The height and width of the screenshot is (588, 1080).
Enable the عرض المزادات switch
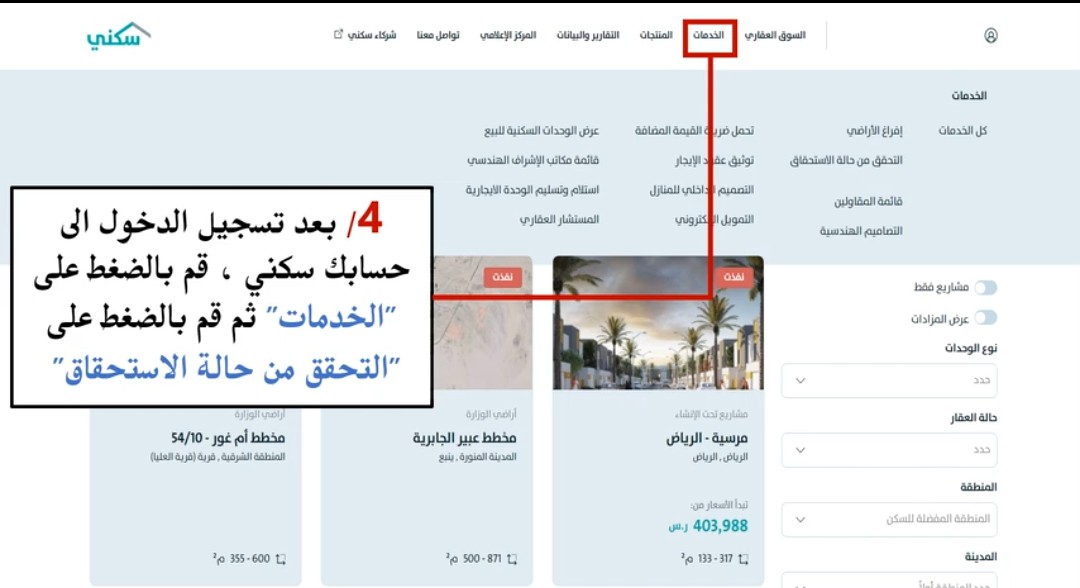(x=986, y=317)
